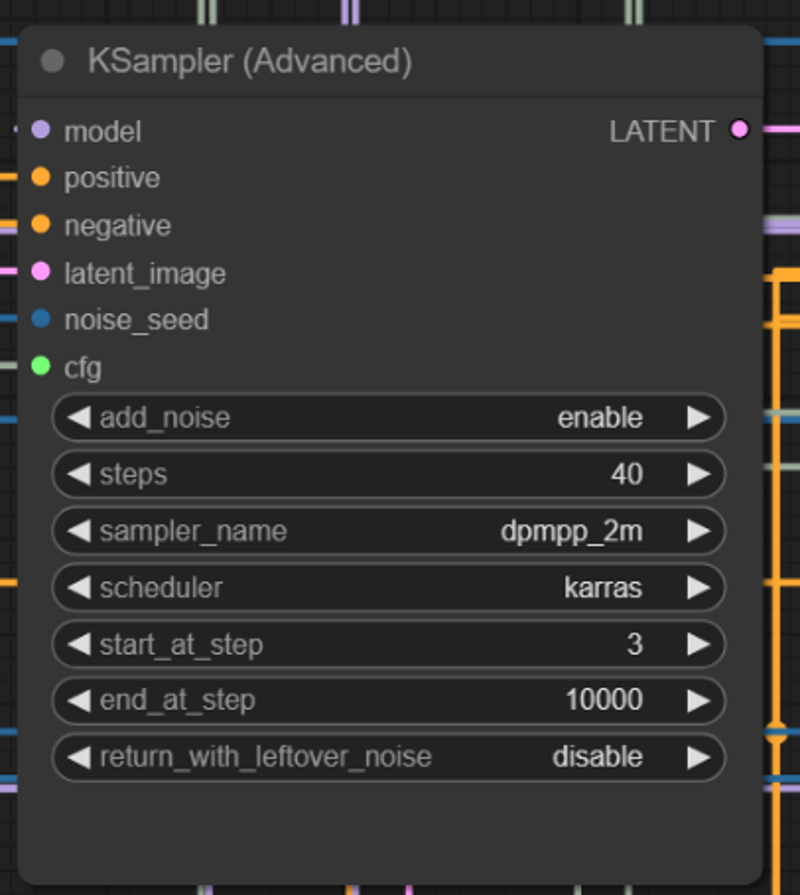
Task: Toggle return_with_leftover_noise using right arrow
Action: tap(698, 757)
